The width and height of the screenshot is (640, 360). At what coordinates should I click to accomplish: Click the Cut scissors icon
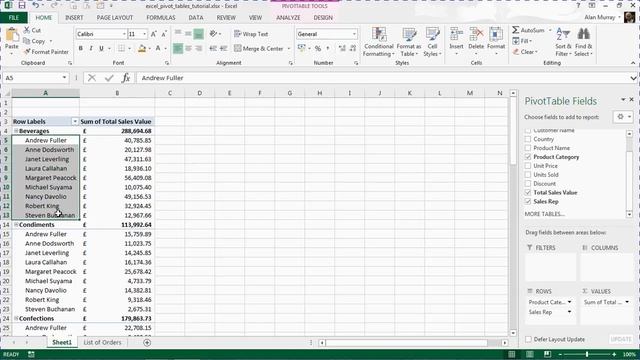27,30
